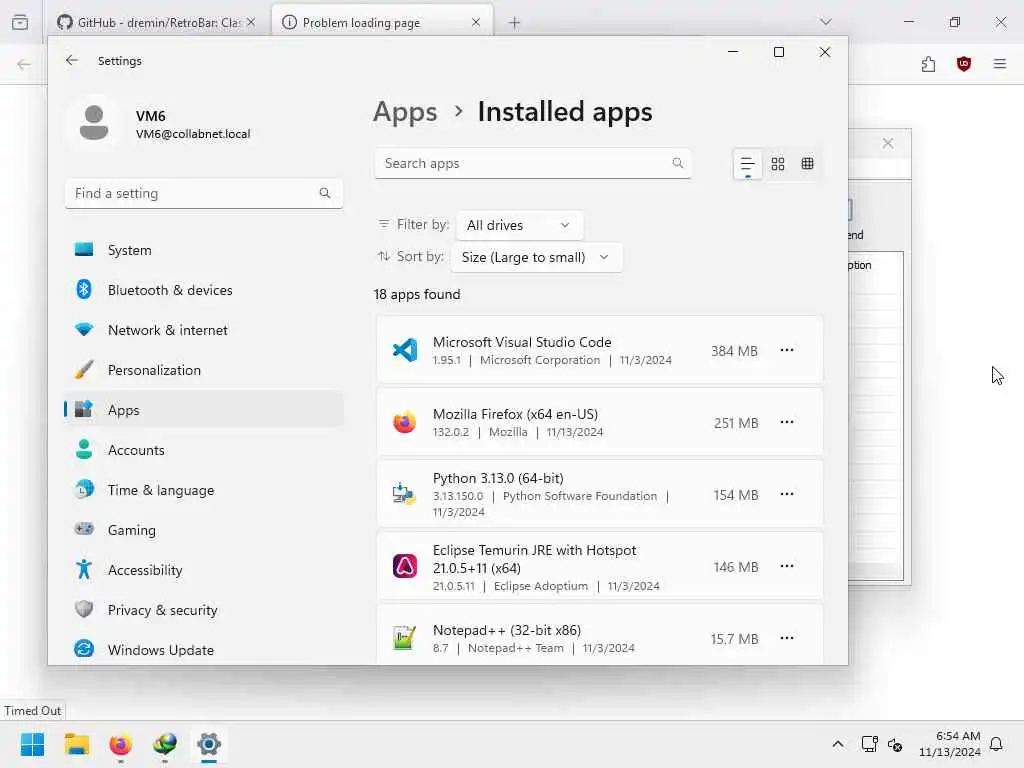This screenshot has width=1024, height=768.
Task: Open Firefox from the taskbar
Action: (121, 744)
